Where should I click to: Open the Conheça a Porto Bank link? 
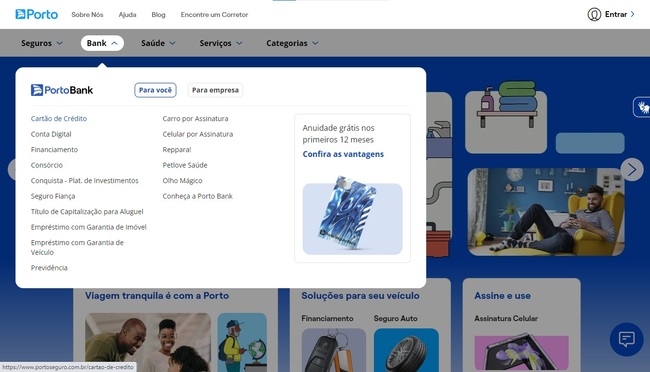tap(197, 196)
